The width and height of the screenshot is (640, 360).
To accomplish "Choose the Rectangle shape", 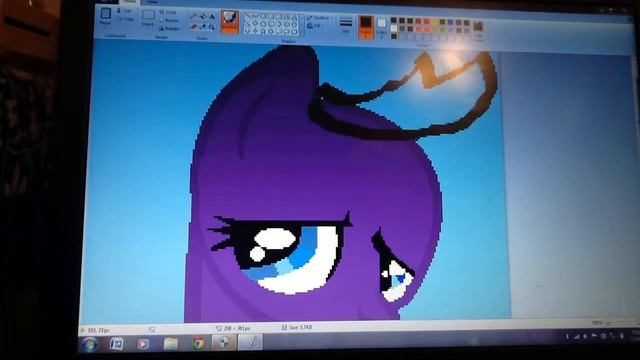I will click(271, 16).
